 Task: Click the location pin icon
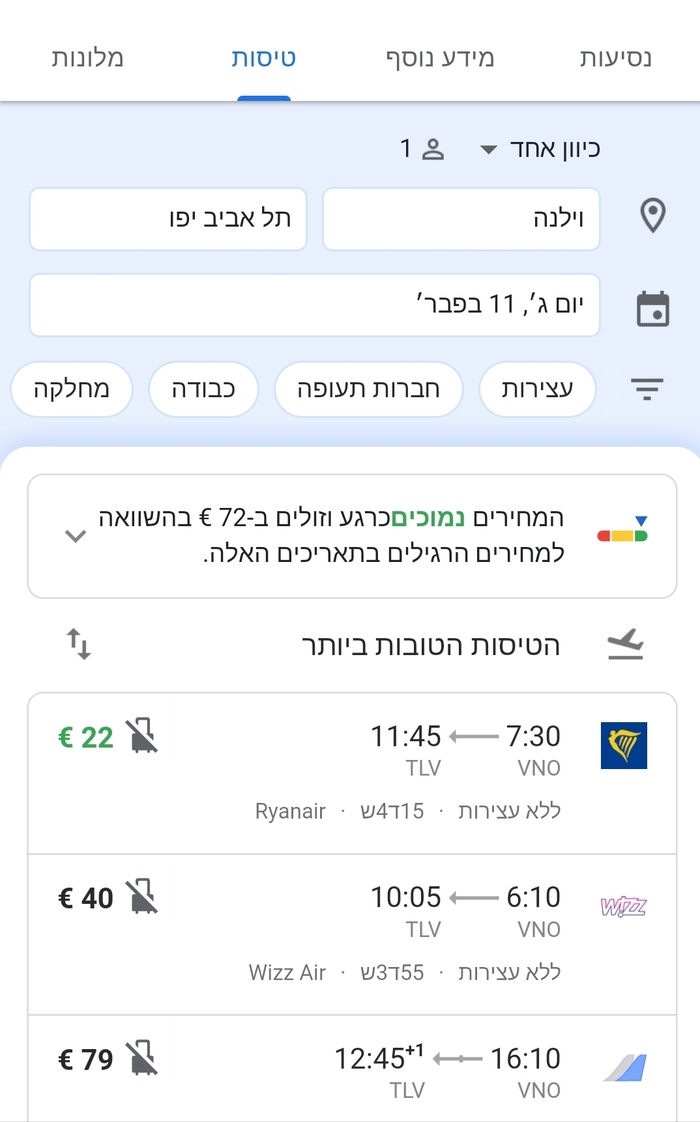(652, 217)
